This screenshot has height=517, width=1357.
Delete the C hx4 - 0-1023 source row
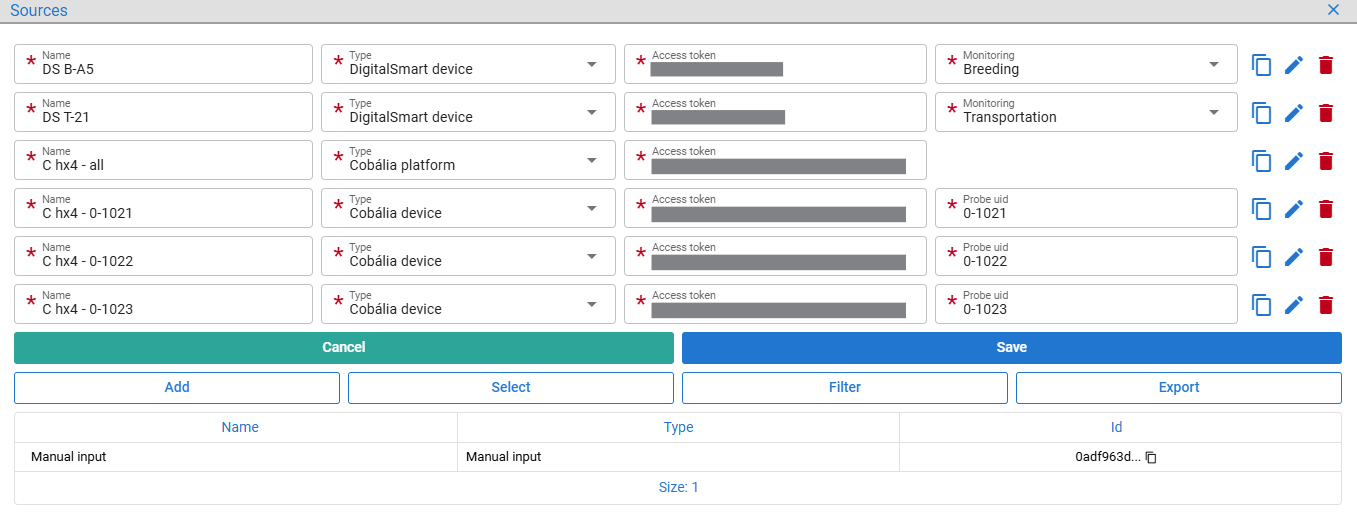click(x=1326, y=305)
